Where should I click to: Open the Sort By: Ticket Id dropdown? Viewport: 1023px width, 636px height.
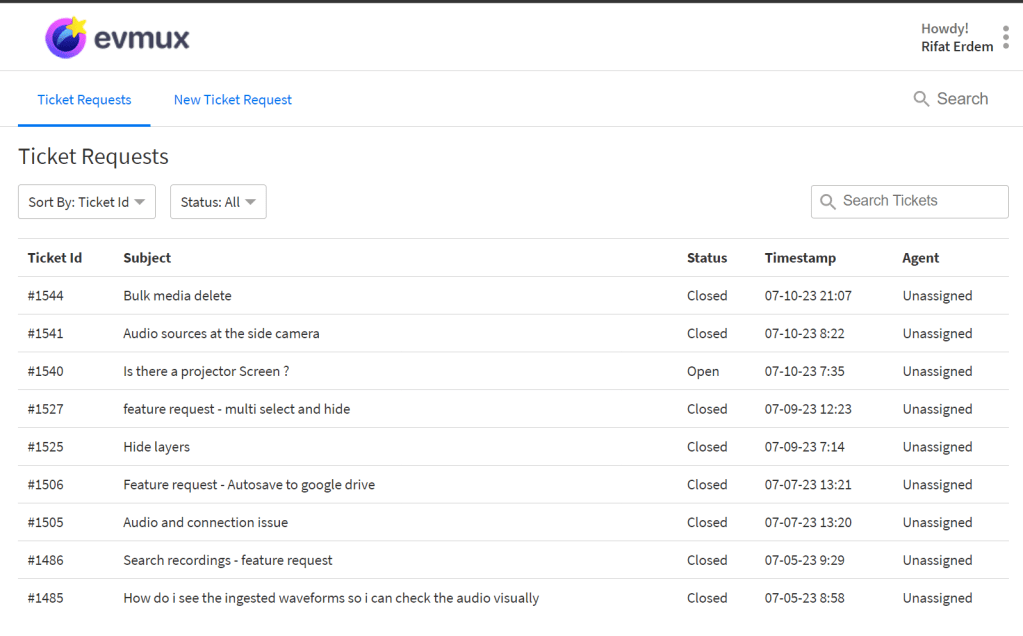[87, 202]
